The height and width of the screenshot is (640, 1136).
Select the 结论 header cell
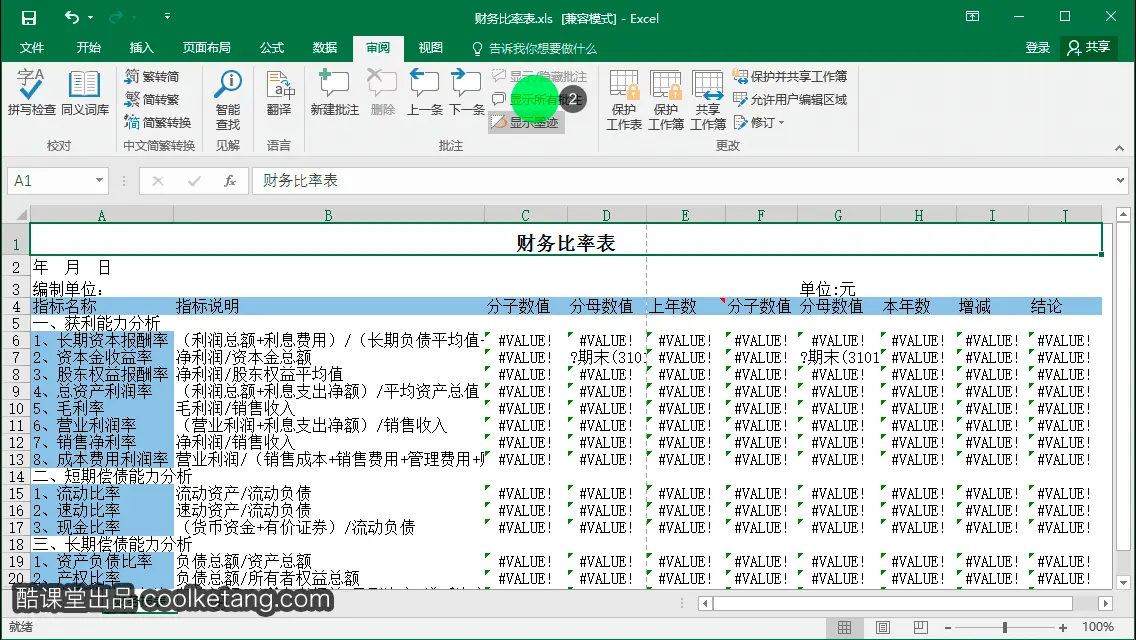point(1065,307)
